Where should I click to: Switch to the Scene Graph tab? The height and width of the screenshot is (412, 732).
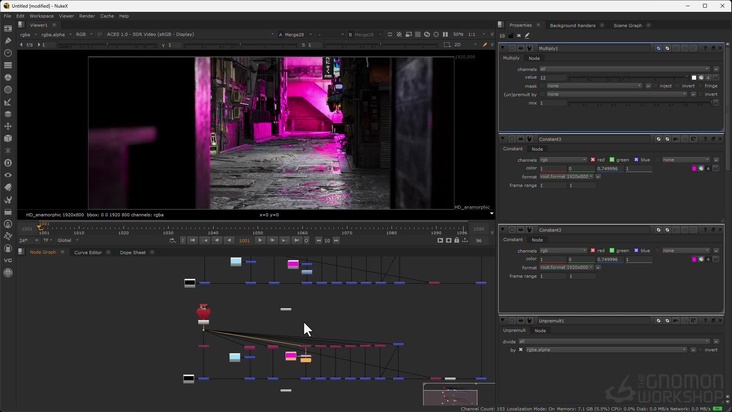tap(627, 25)
